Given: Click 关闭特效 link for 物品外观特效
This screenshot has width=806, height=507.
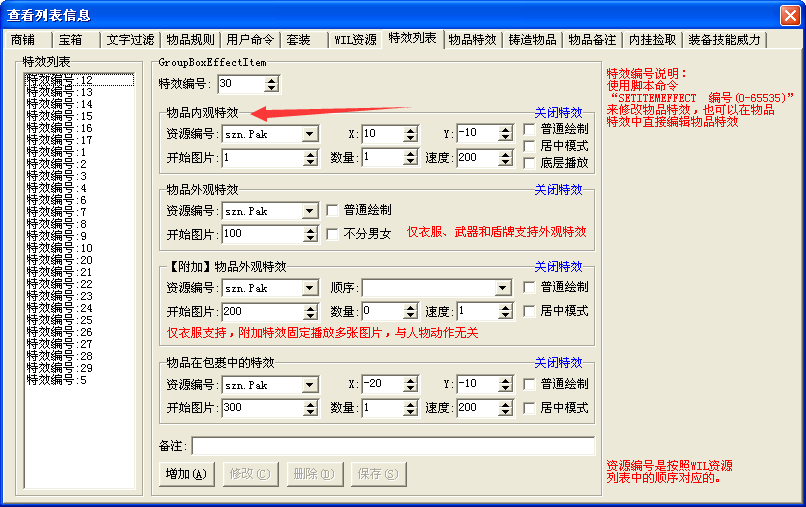Looking at the screenshot, I should click(558, 190).
